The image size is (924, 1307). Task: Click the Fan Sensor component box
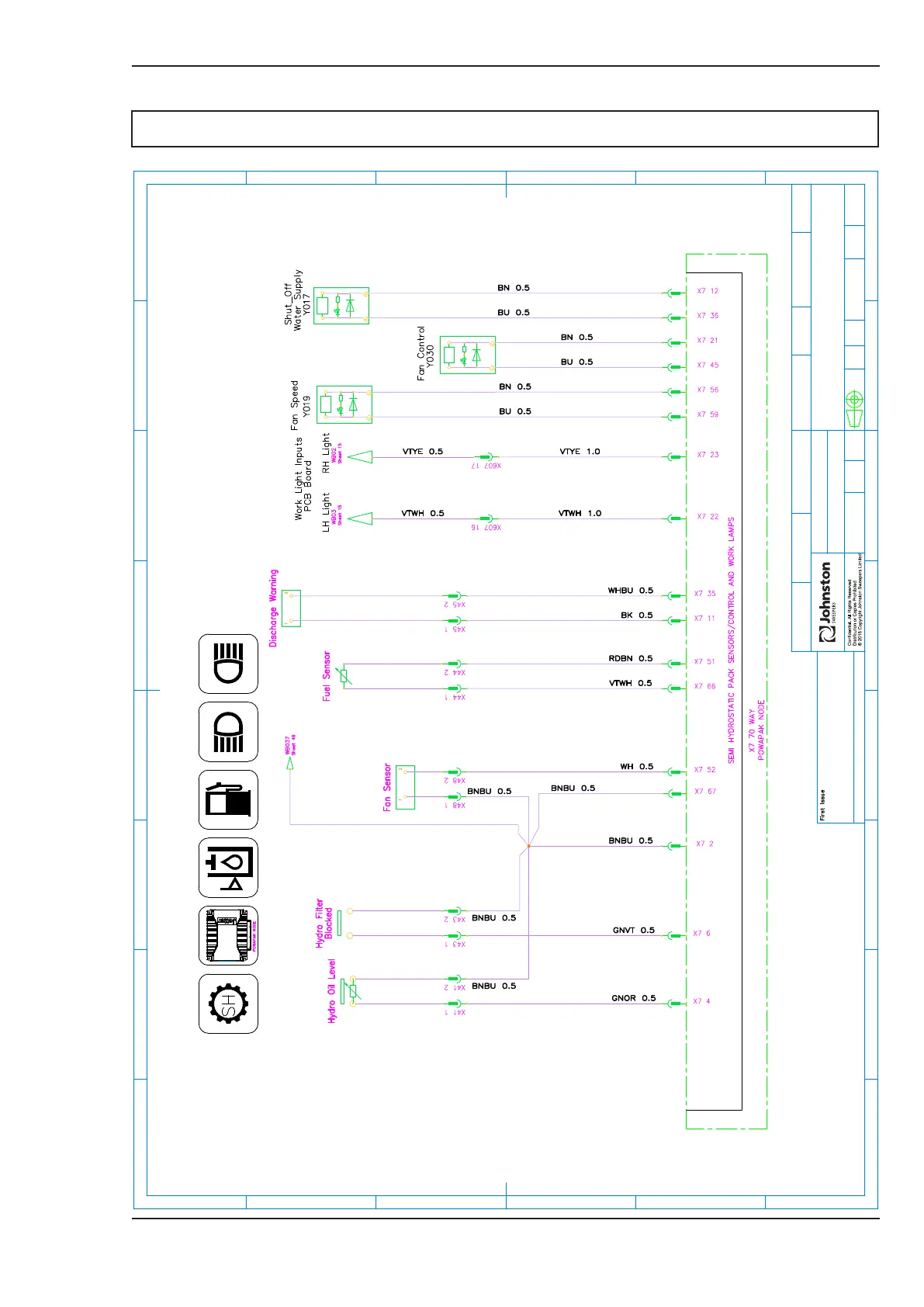coord(405,788)
